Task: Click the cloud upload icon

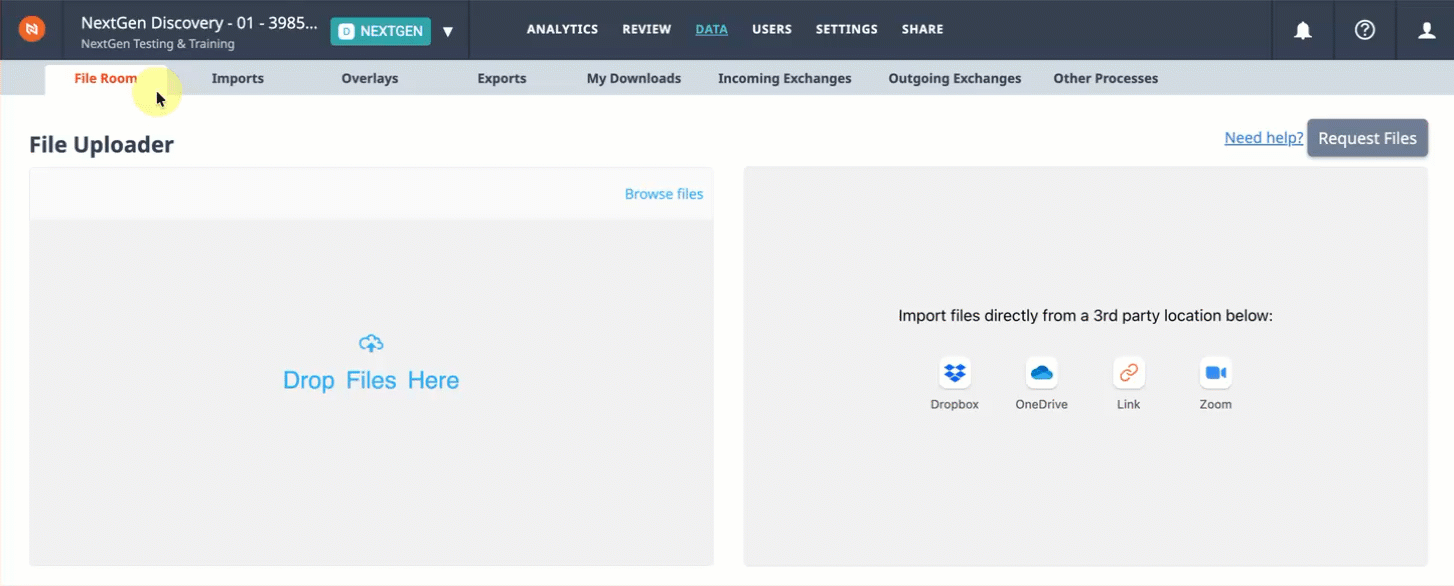Action: 371,344
